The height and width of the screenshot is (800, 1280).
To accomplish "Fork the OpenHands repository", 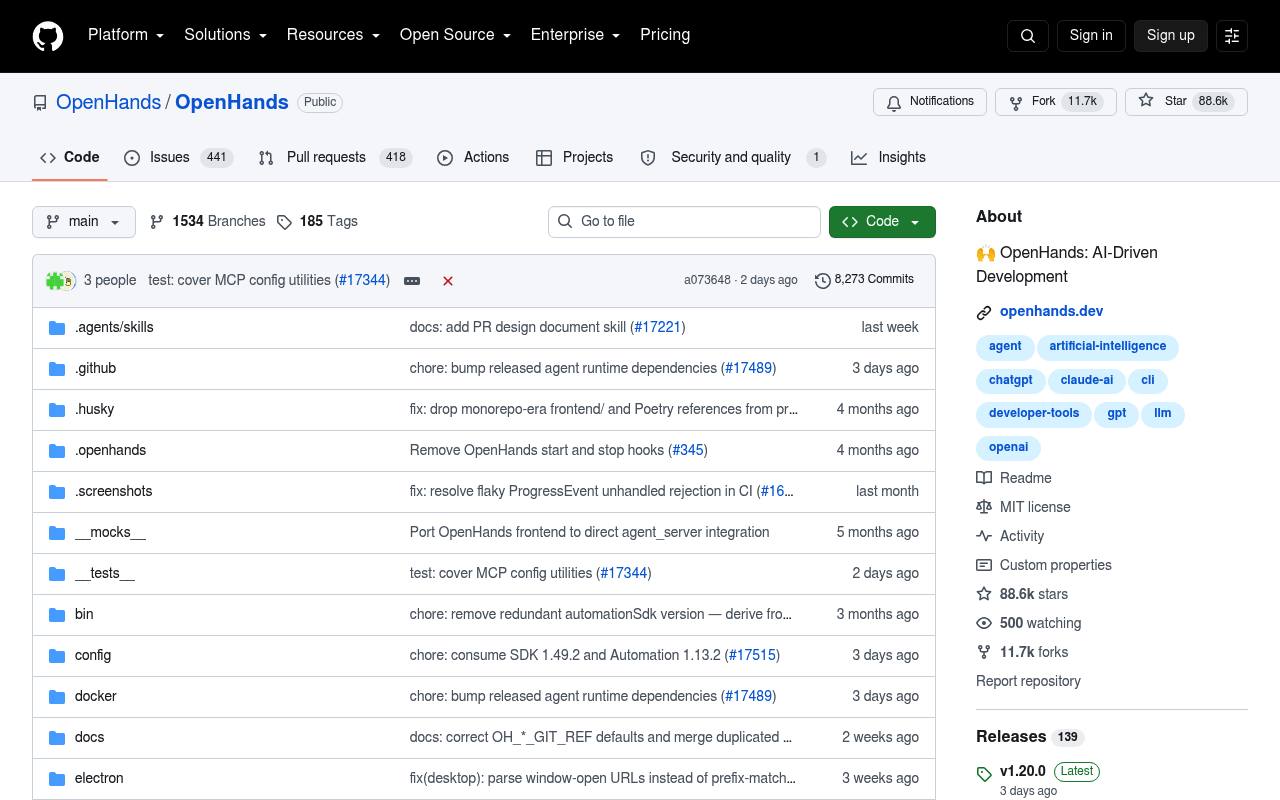I will tap(1056, 102).
